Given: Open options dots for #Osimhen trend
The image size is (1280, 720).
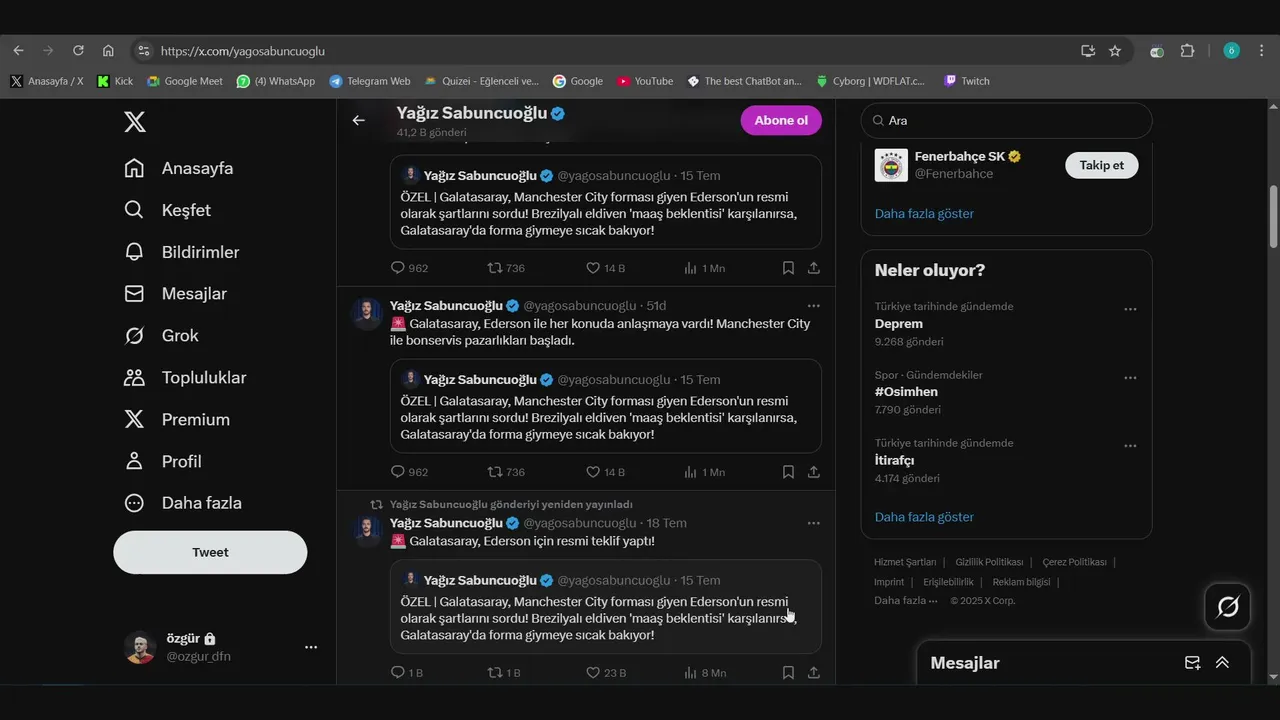Looking at the screenshot, I should 1130,378.
